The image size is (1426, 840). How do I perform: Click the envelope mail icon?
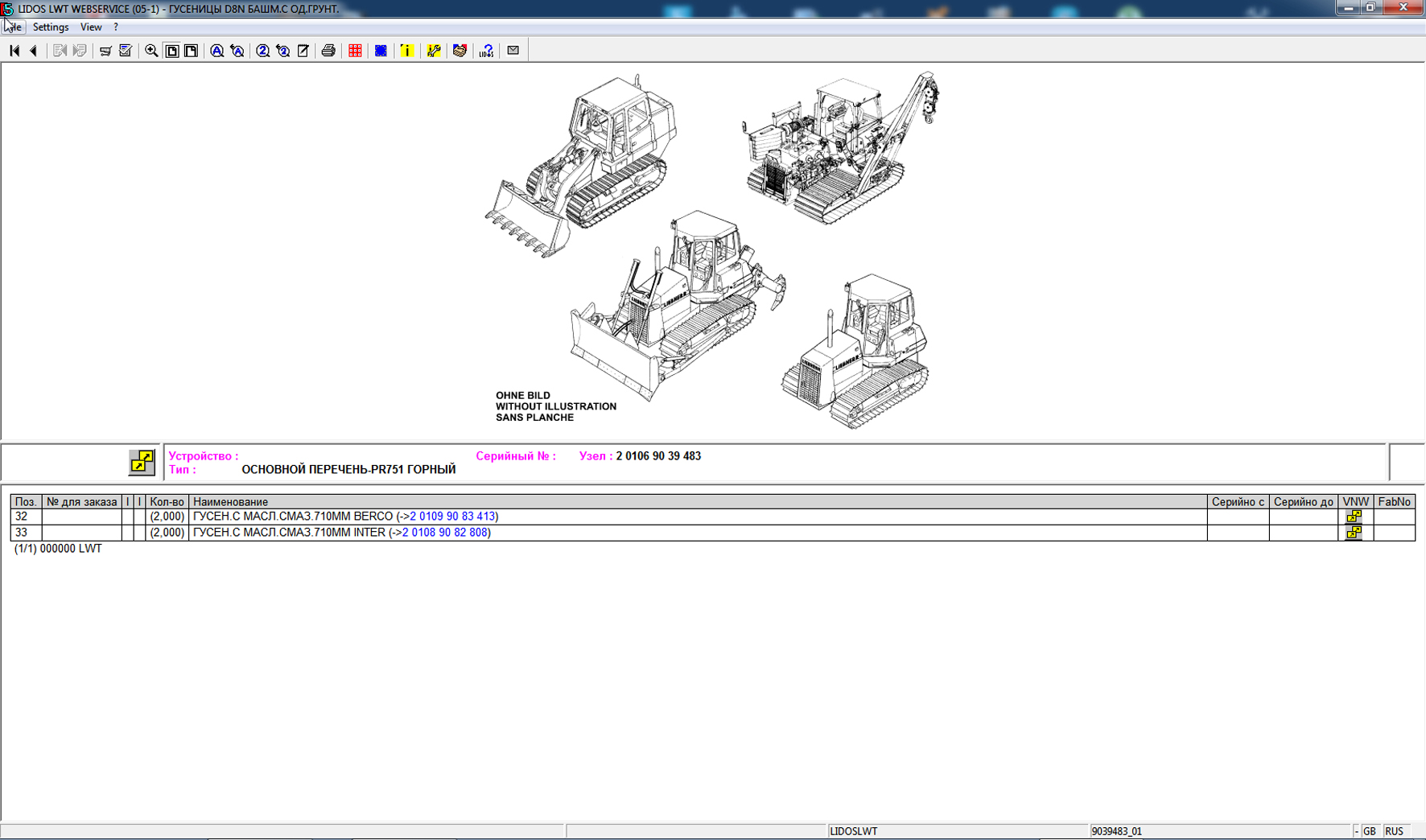click(513, 51)
